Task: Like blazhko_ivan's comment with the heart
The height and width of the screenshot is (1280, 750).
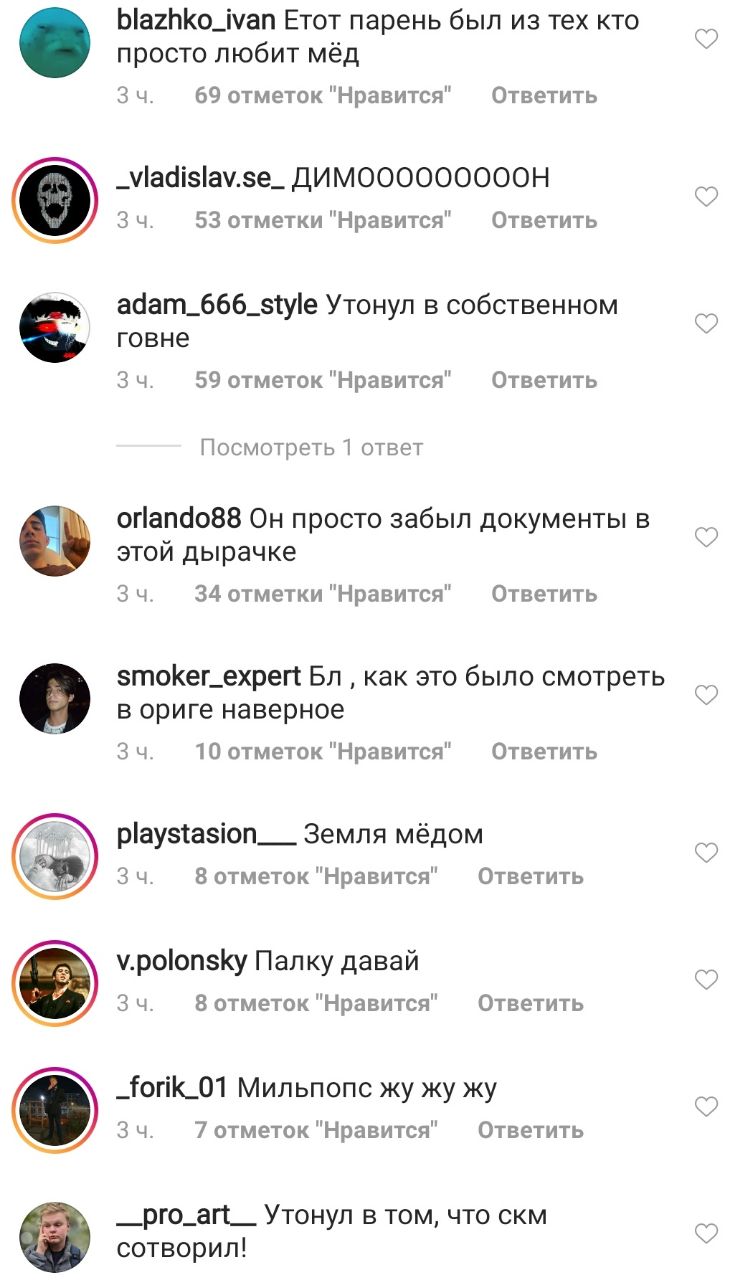Action: click(x=706, y=39)
